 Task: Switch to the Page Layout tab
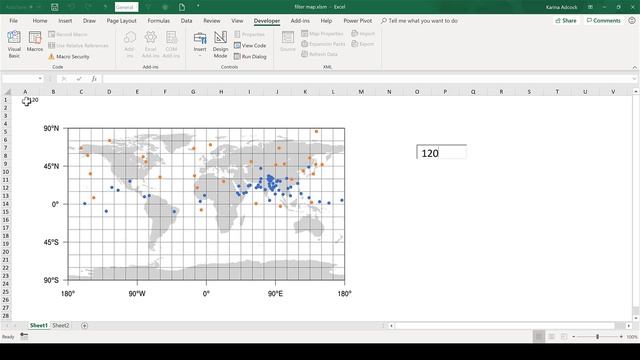(121, 21)
